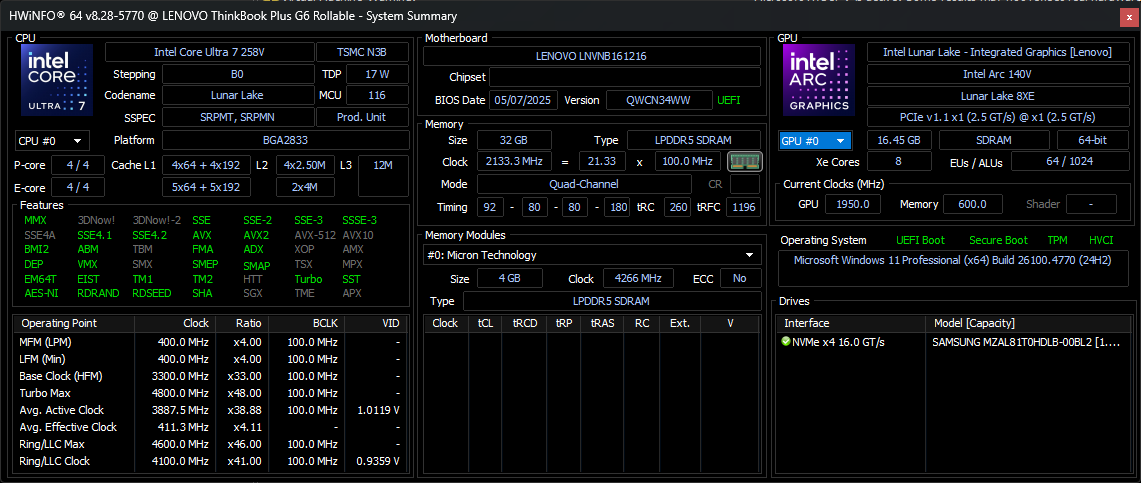
Task: Click the E-core cache 5x64 + 5x192 value
Action: (x=206, y=187)
